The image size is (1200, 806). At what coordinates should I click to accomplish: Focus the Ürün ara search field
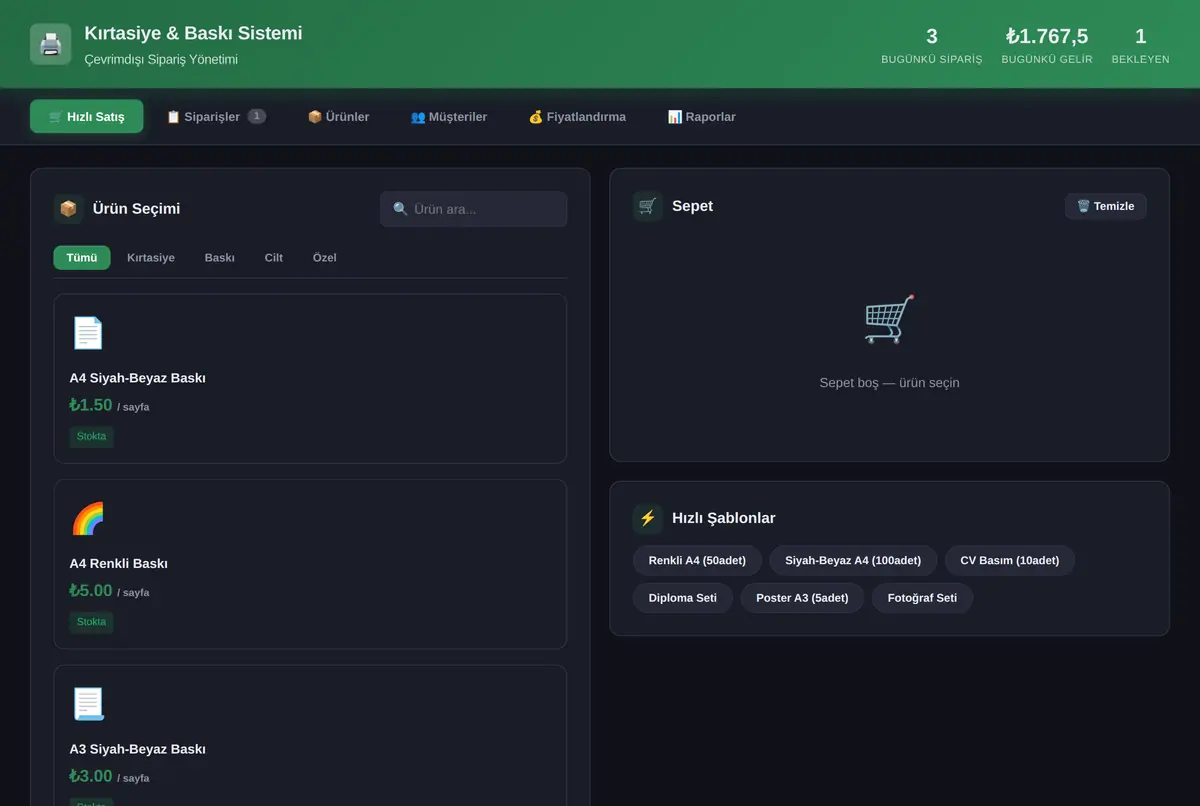pyautogui.click(x=473, y=209)
